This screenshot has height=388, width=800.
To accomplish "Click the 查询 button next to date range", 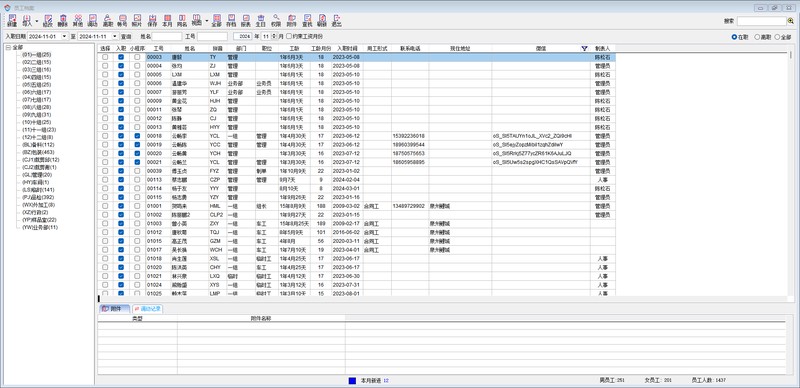I will point(126,37).
